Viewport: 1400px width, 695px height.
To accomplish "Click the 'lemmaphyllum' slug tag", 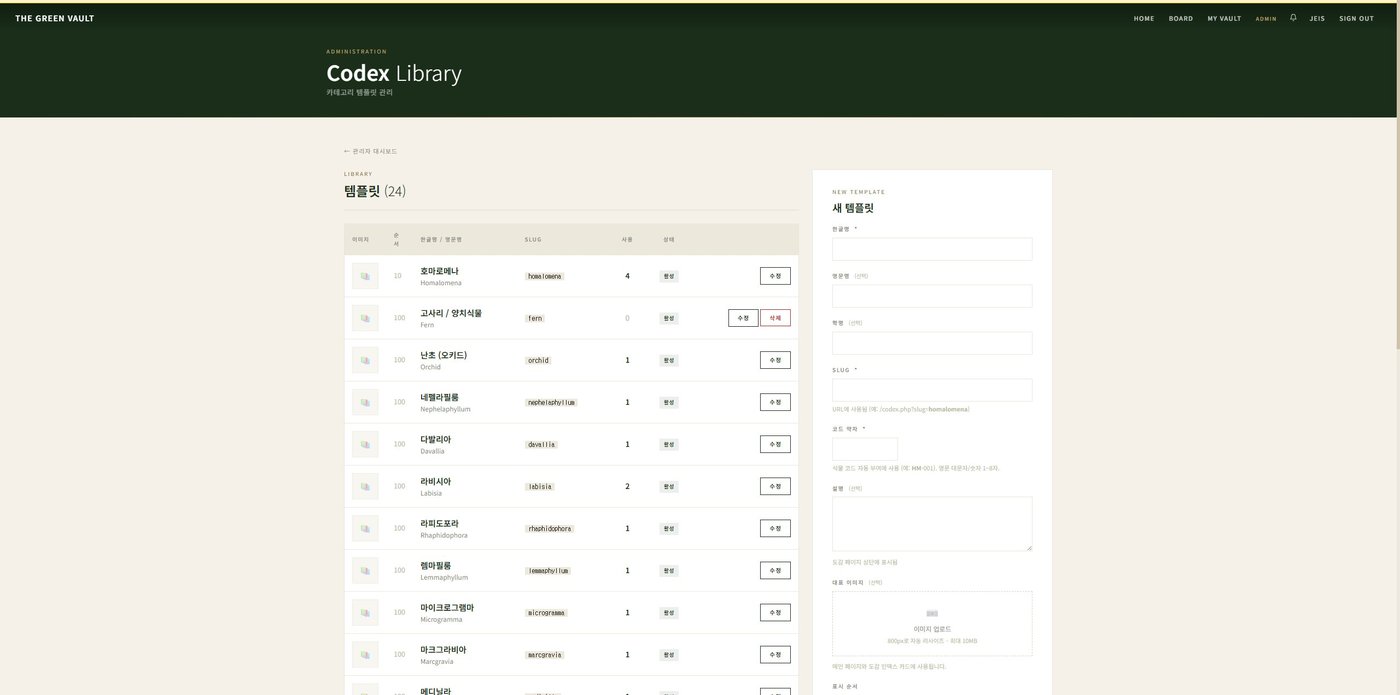I will click(548, 570).
